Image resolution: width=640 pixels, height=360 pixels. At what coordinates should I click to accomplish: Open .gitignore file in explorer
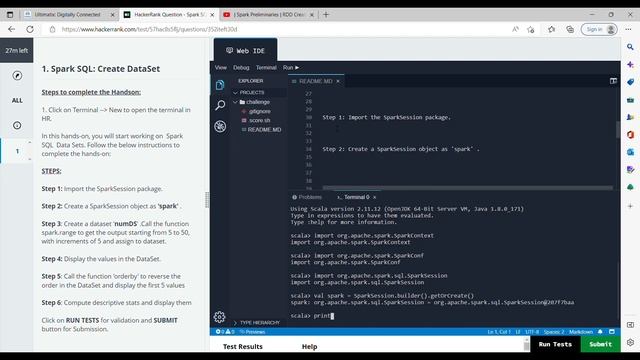pyautogui.click(x=259, y=111)
